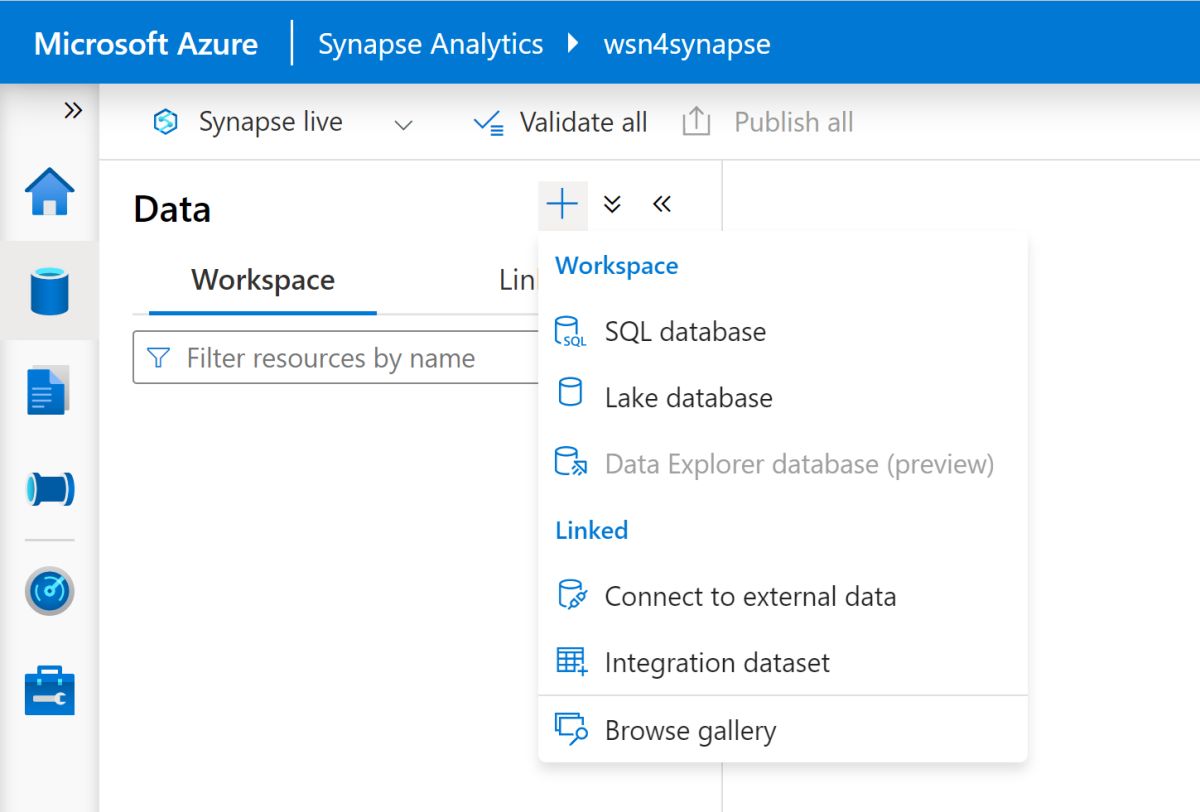Click Browse gallery
The height and width of the screenshot is (812, 1200).
coord(690,731)
